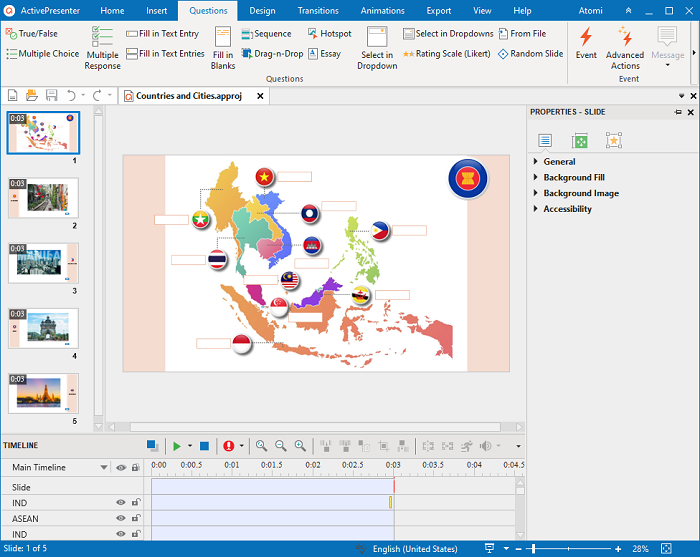700x557 pixels.
Task: Select slide 5 thumbnail with the sunset temple
Action: point(43,393)
